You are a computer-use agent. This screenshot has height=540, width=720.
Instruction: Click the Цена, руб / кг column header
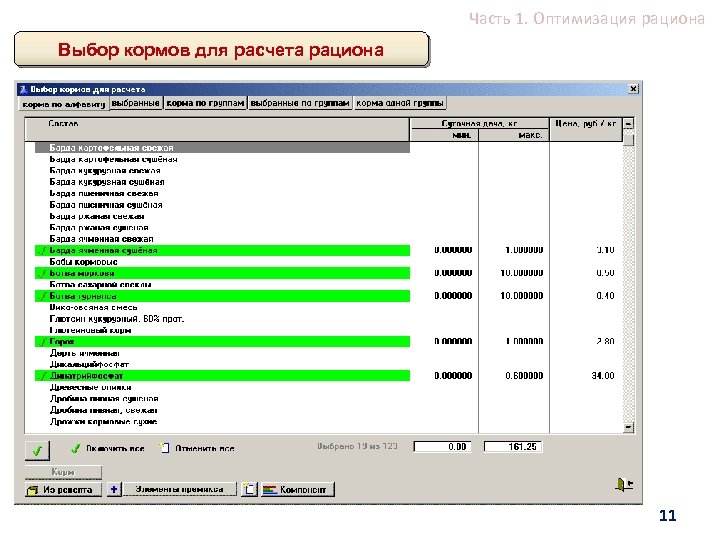pyautogui.click(x=586, y=129)
